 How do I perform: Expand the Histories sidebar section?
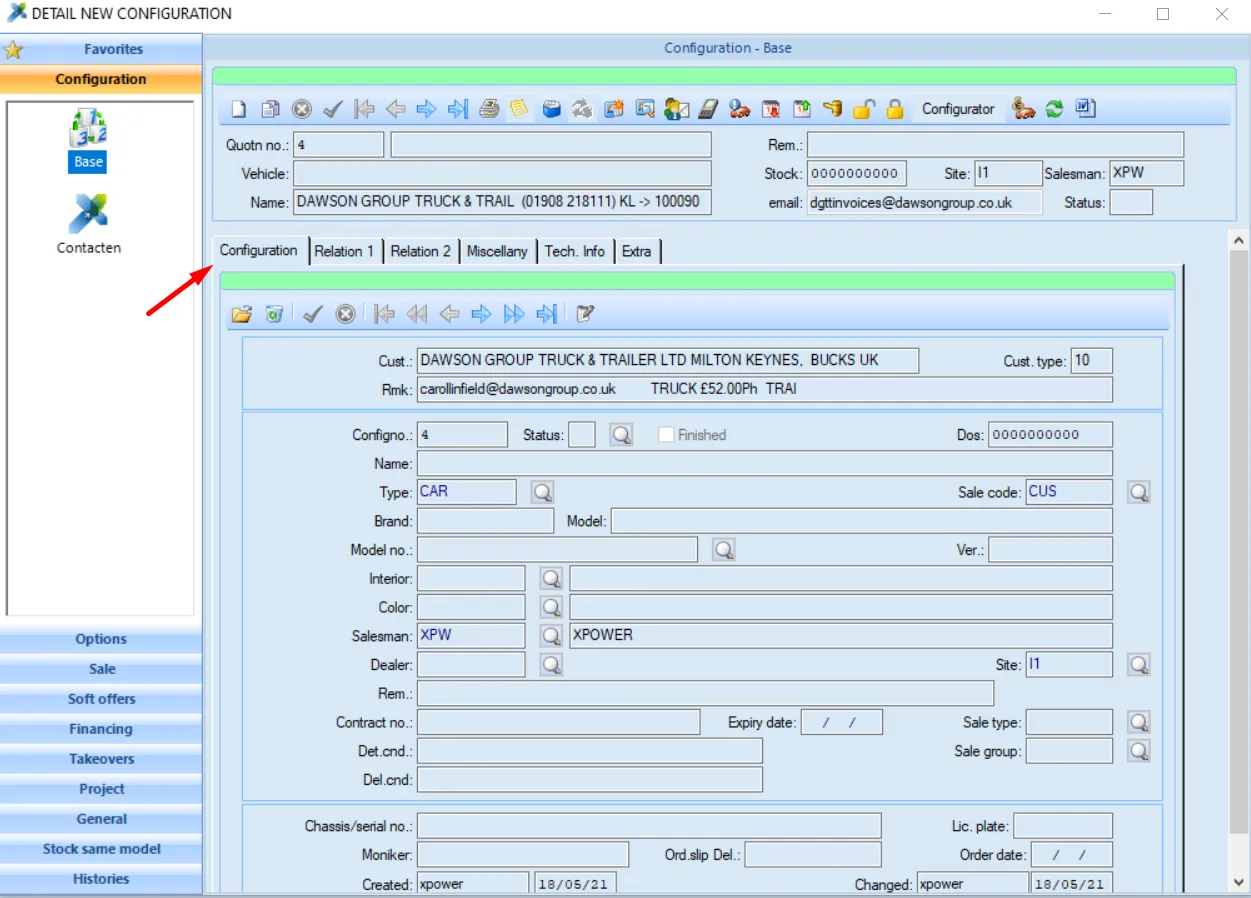(101, 879)
